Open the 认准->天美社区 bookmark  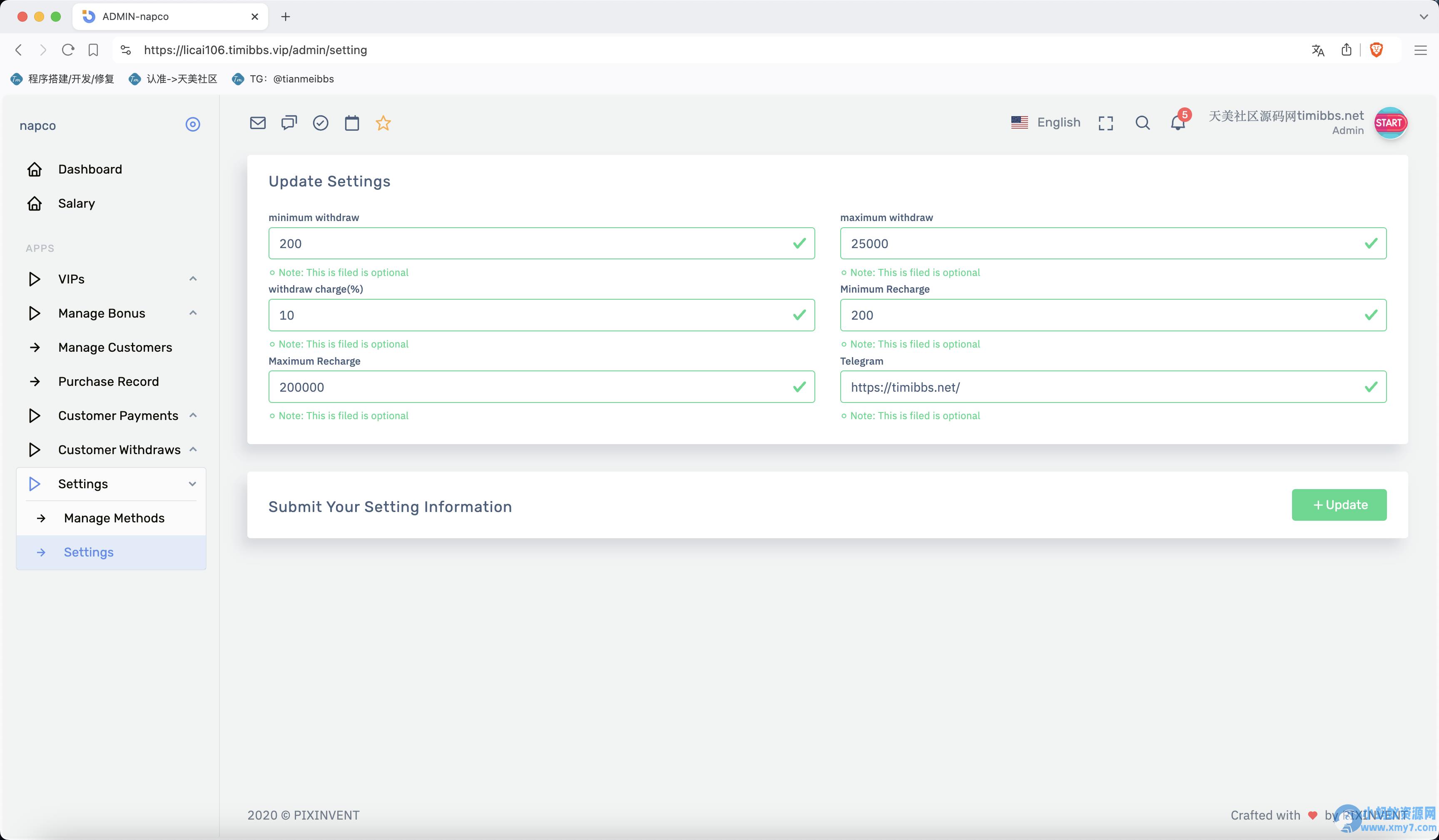(x=173, y=79)
